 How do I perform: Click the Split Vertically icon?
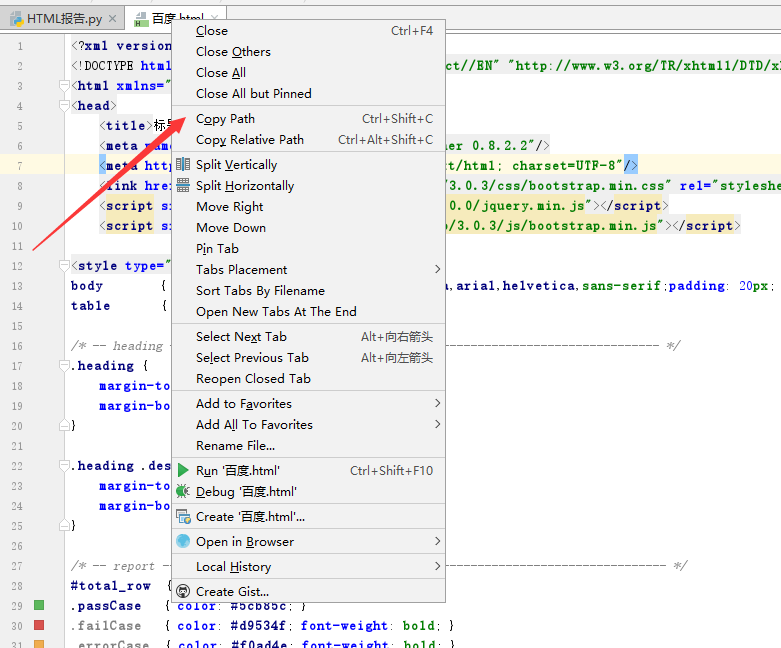[x=183, y=164]
